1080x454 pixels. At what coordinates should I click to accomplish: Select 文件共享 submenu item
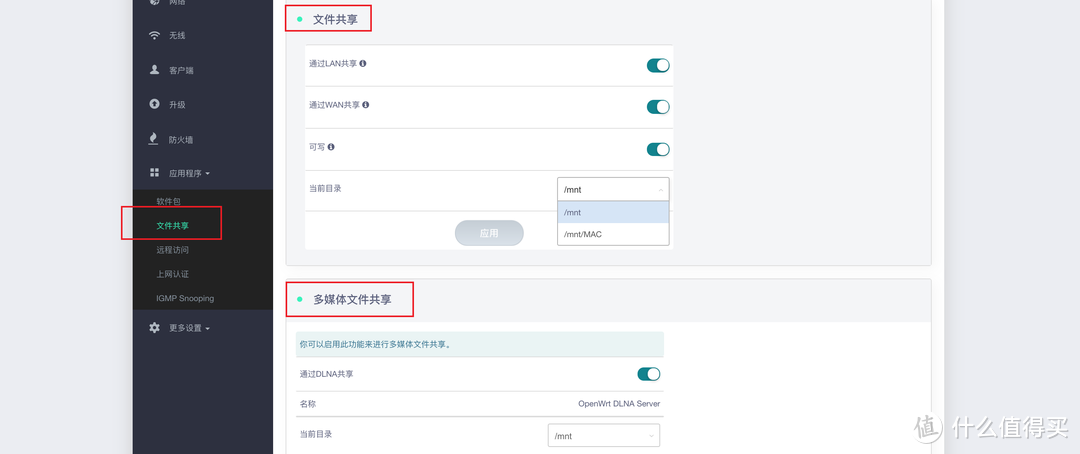[172, 225]
